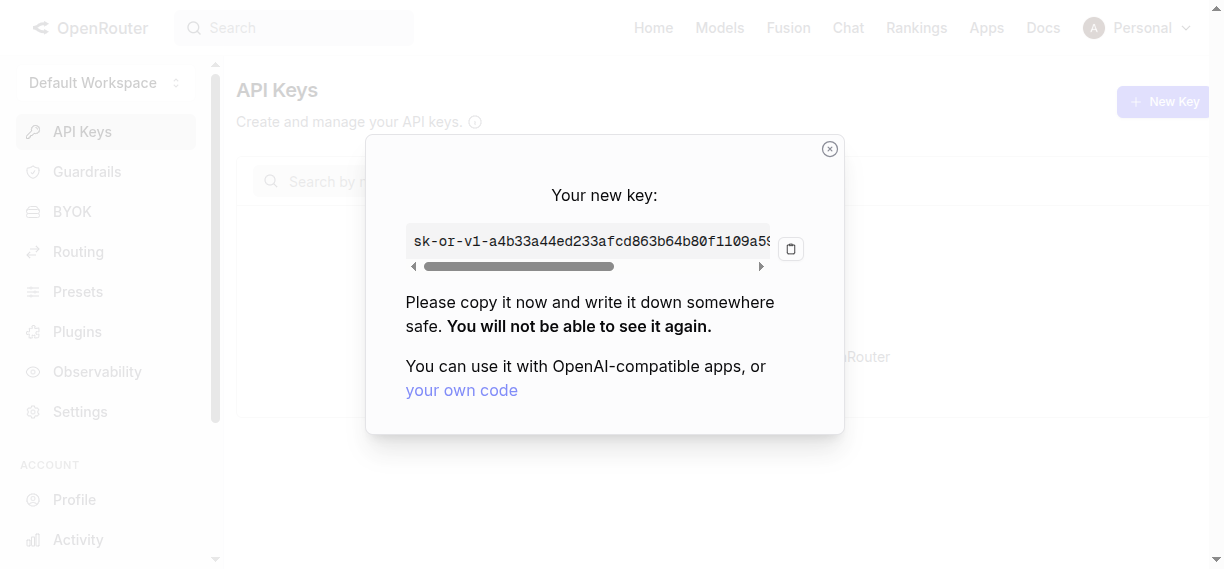Click the API Keys page heading
The image size is (1224, 569).
click(277, 90)
